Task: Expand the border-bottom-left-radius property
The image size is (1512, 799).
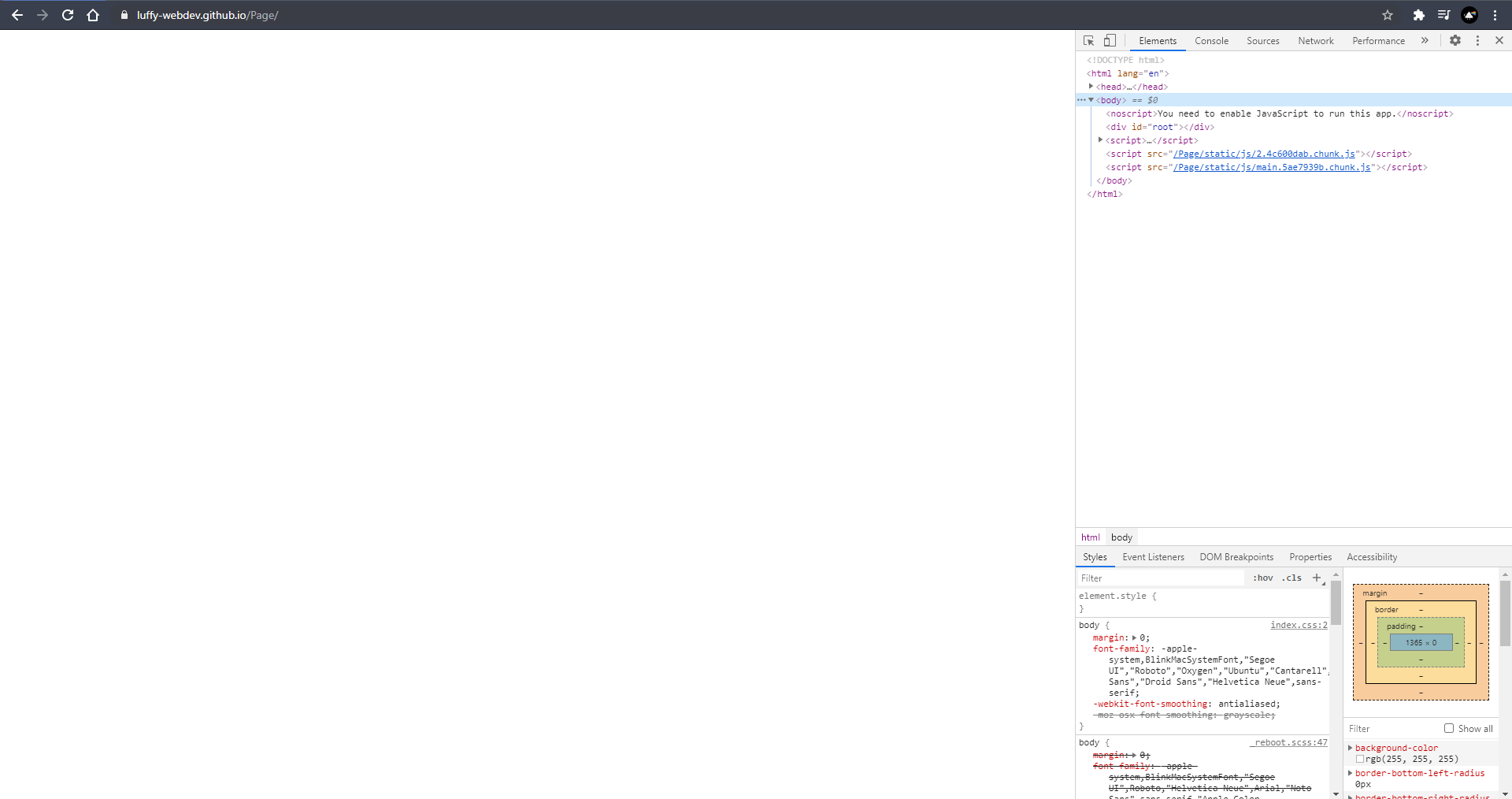Action: point(1350,773)
